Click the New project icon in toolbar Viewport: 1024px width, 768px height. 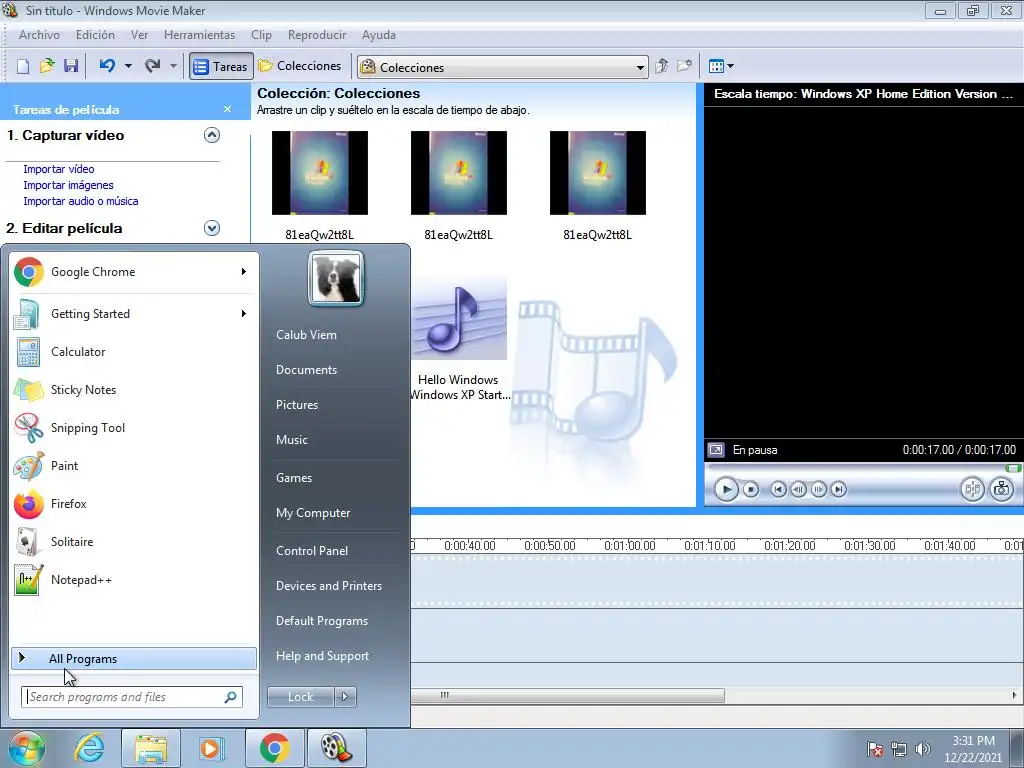pos(23,66)
